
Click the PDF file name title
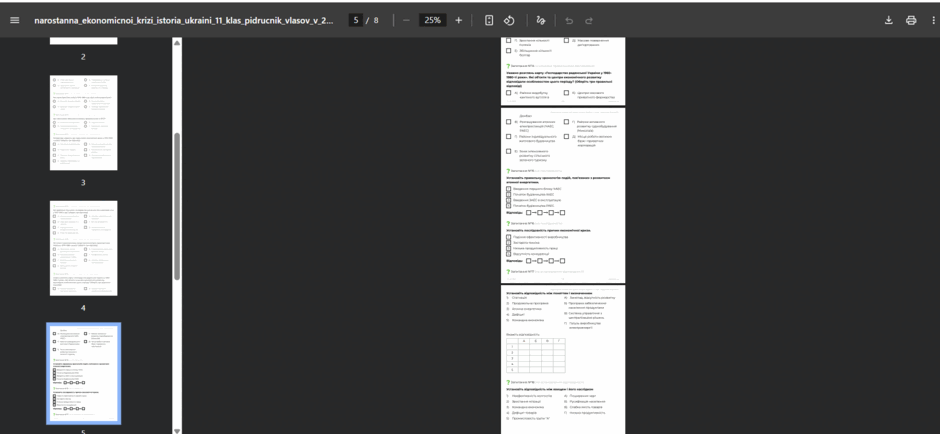click(x=184, y=20)
